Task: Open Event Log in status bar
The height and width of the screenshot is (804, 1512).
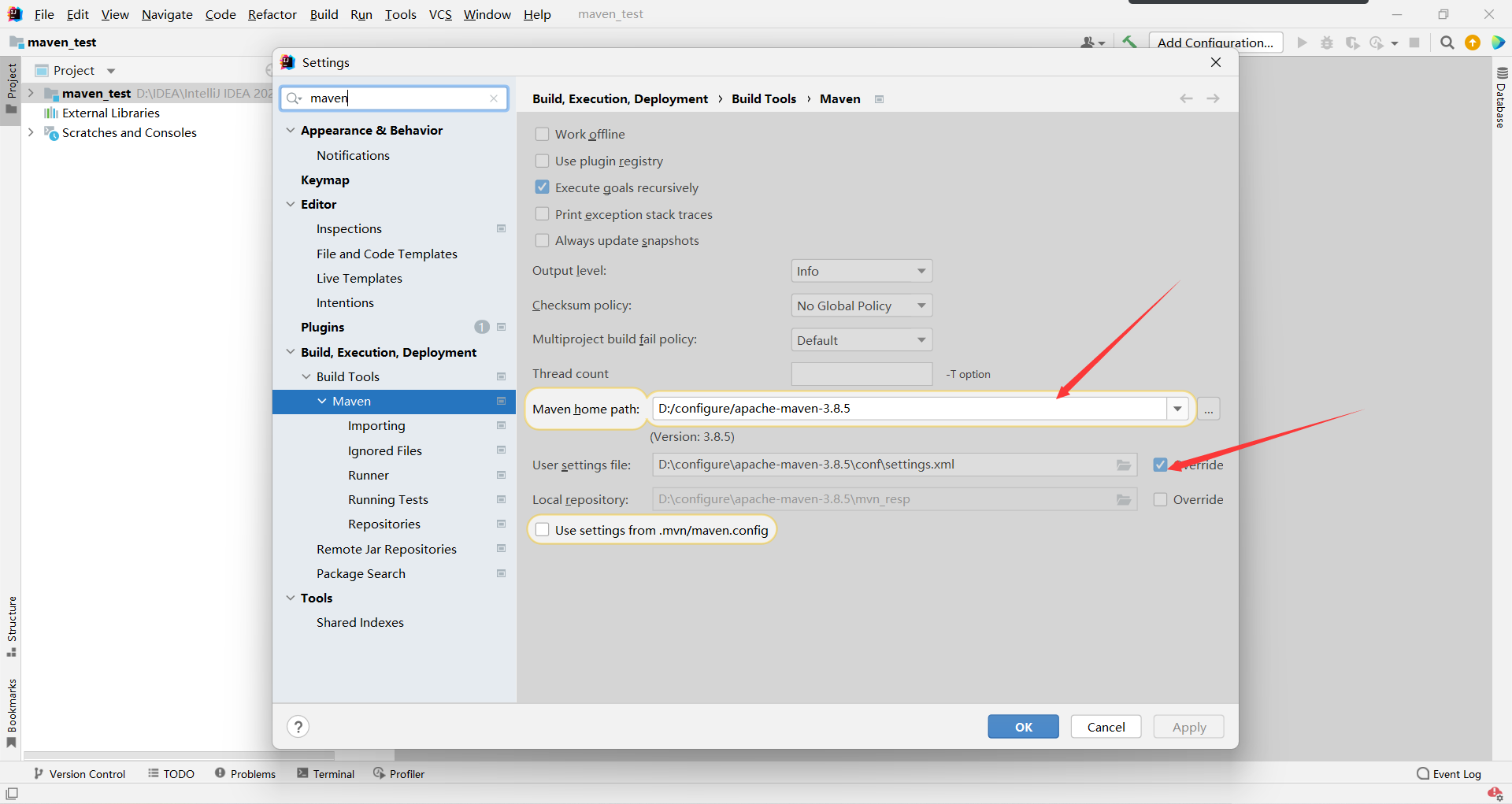Action: pos(1449,774)
